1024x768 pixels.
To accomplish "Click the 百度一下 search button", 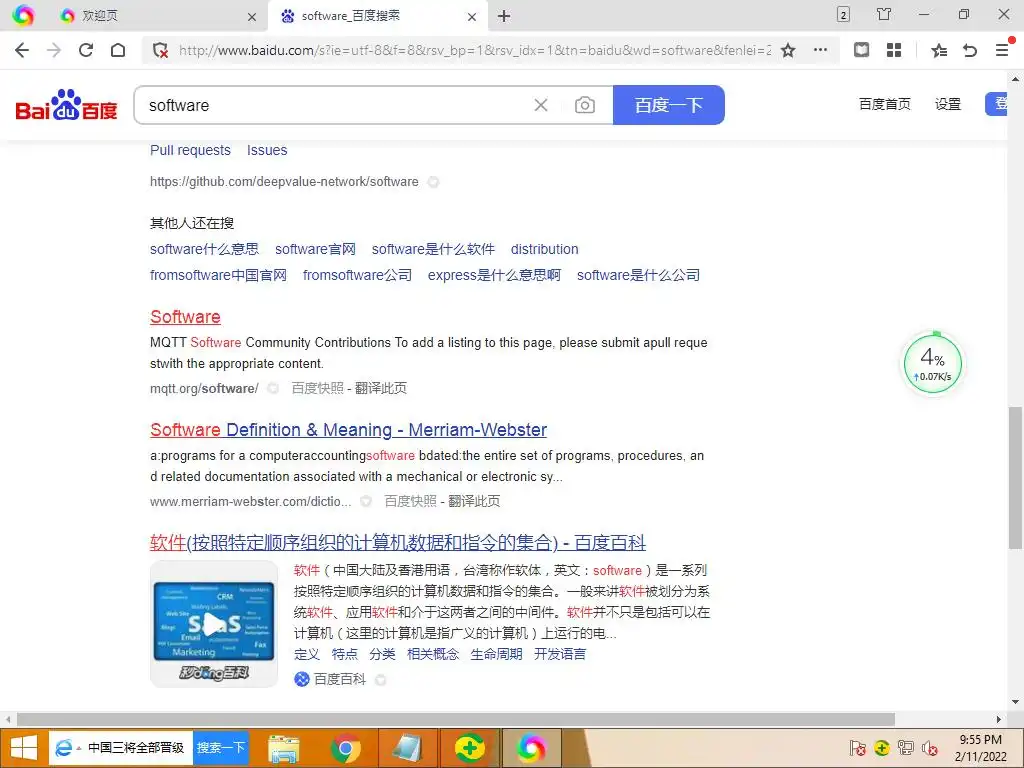I will [x=669, y=105].
